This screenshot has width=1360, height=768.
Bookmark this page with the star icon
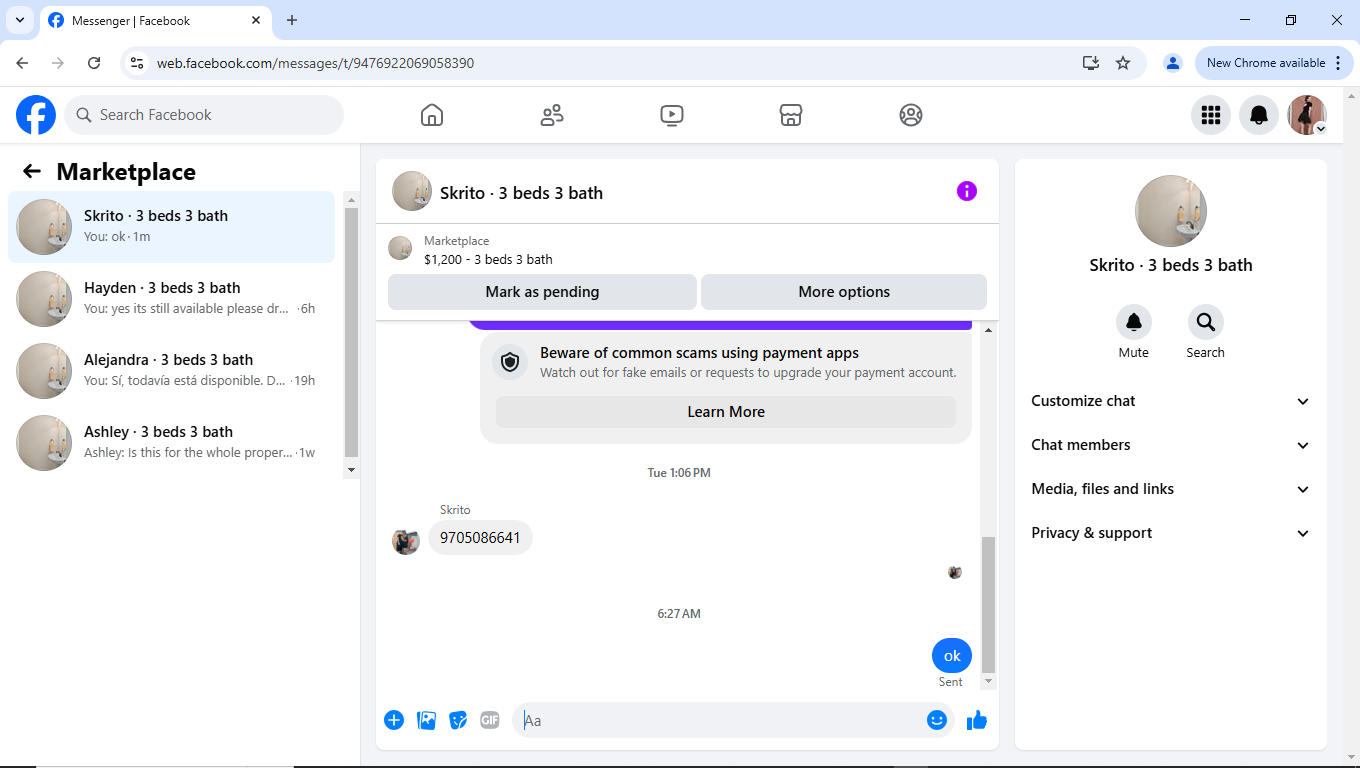point(1123,63)
